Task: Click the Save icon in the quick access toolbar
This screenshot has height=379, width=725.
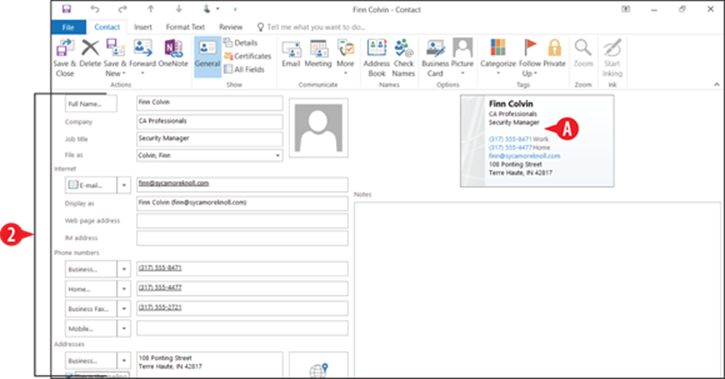Action: click(67, 9)
